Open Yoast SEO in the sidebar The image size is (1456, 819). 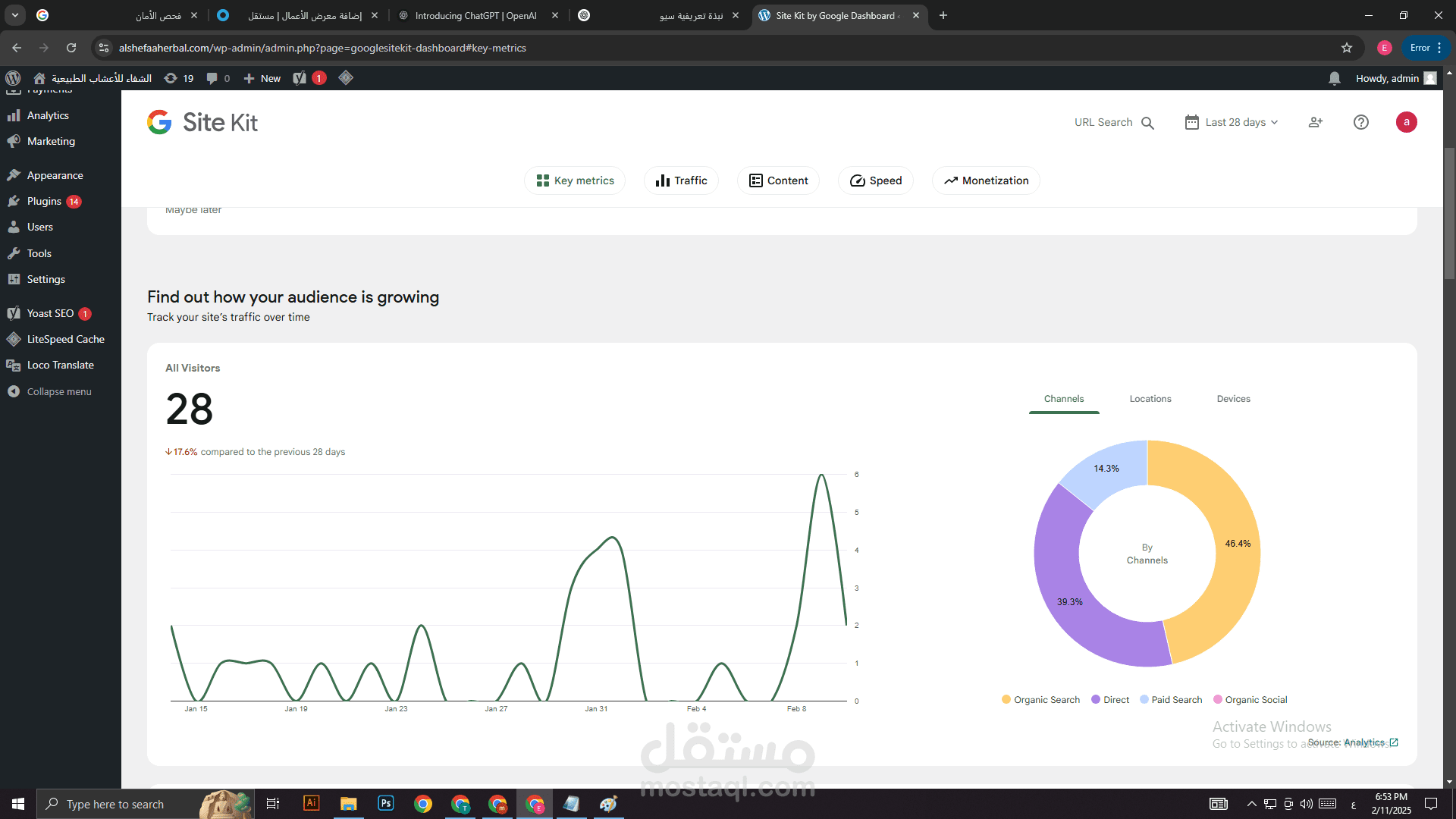tap(61, 313)
